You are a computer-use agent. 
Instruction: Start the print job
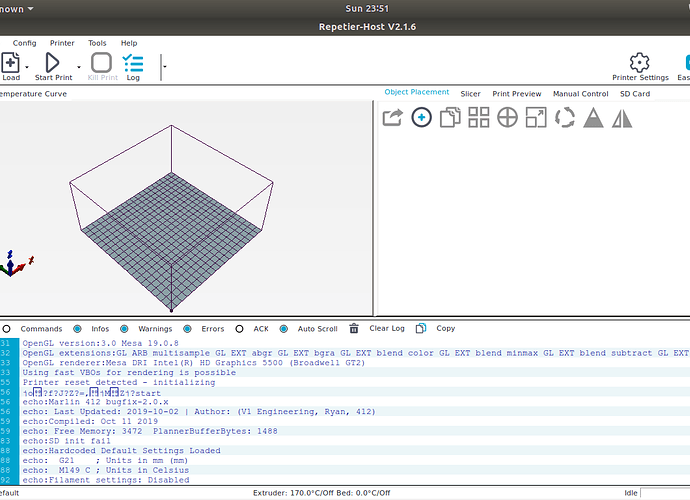click(52, 62)
